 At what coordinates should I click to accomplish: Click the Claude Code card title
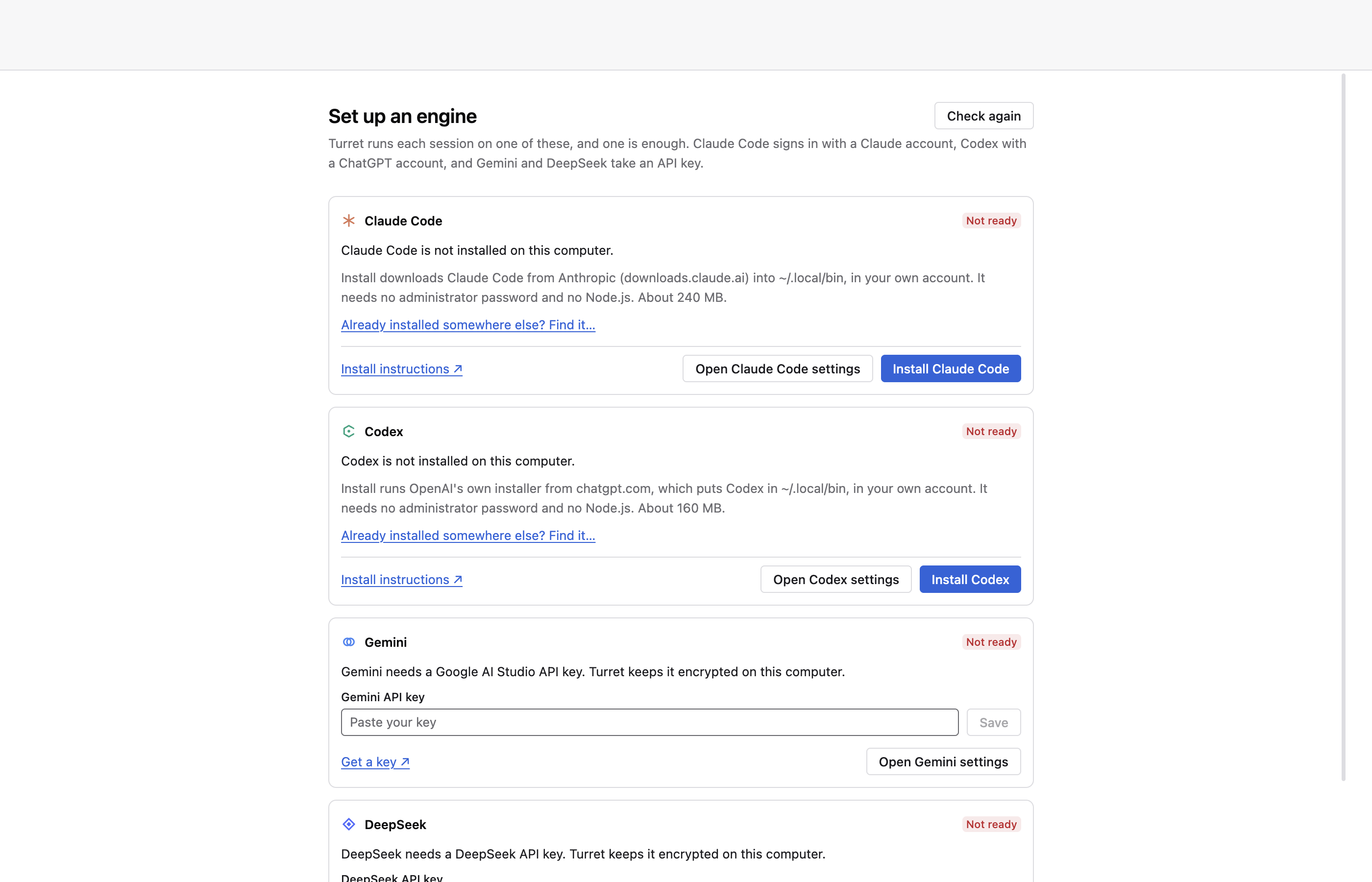click(403, 220)
